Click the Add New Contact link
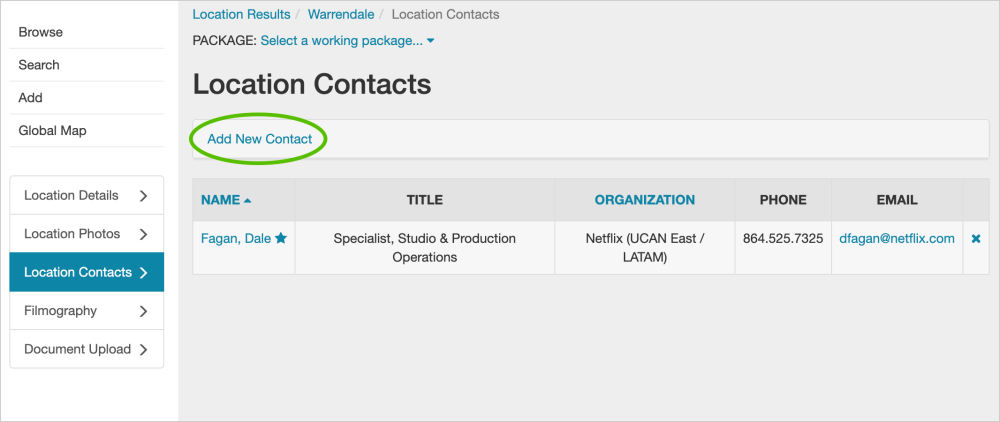The image size is (1000, 422). [260, 139]
